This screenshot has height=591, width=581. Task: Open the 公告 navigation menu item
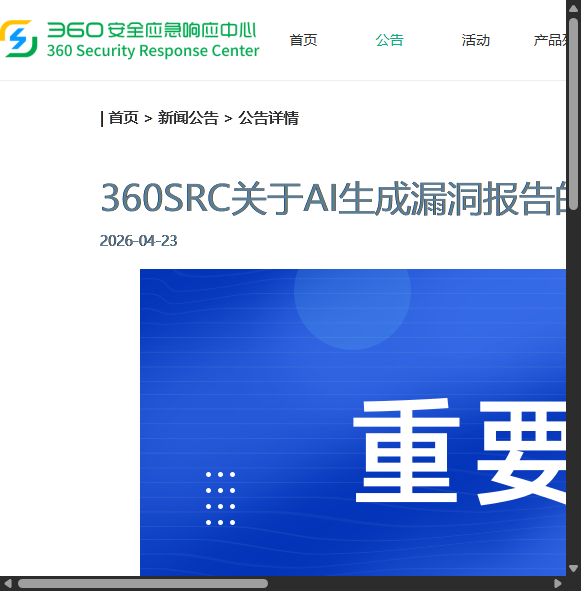pos(389,40)
